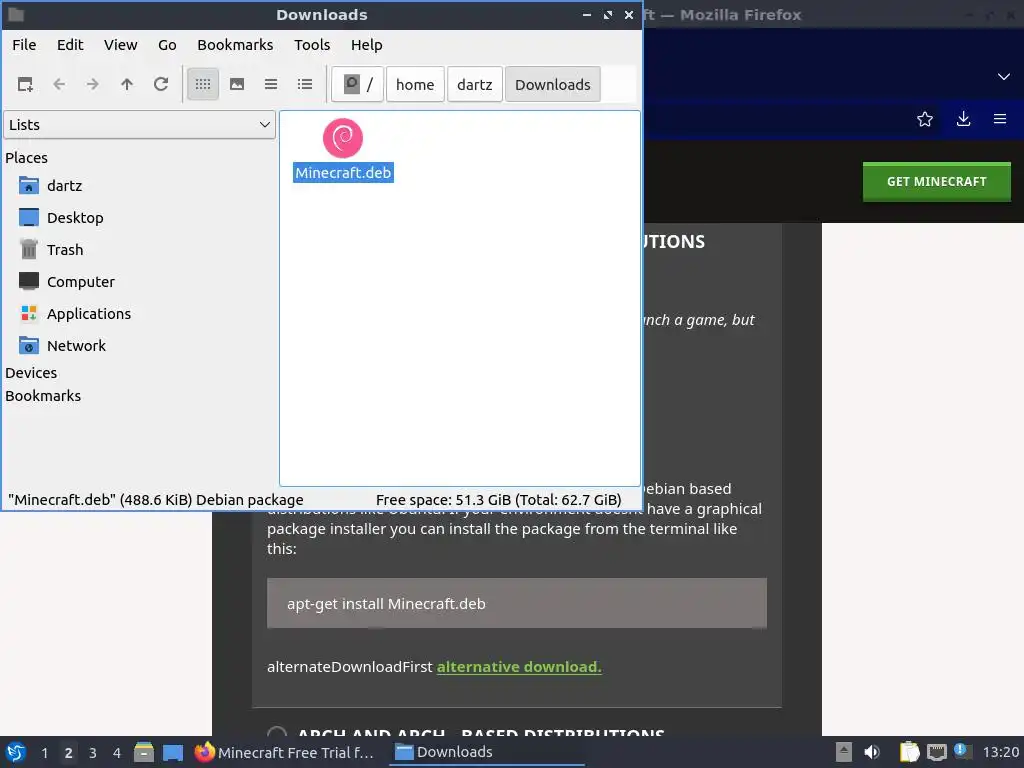Open the File menu
1024x768 pixels.
coord(24,45)
